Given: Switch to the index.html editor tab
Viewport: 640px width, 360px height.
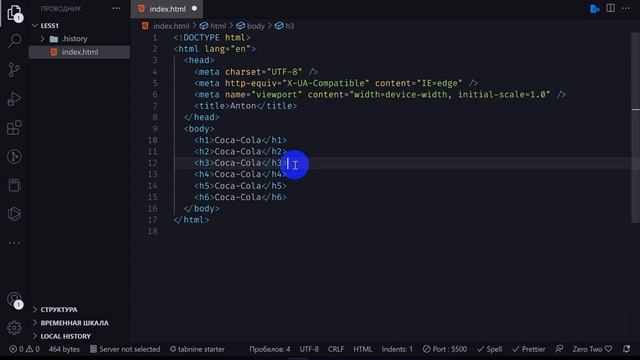Looking at the screenshot, I should (167, 9).
